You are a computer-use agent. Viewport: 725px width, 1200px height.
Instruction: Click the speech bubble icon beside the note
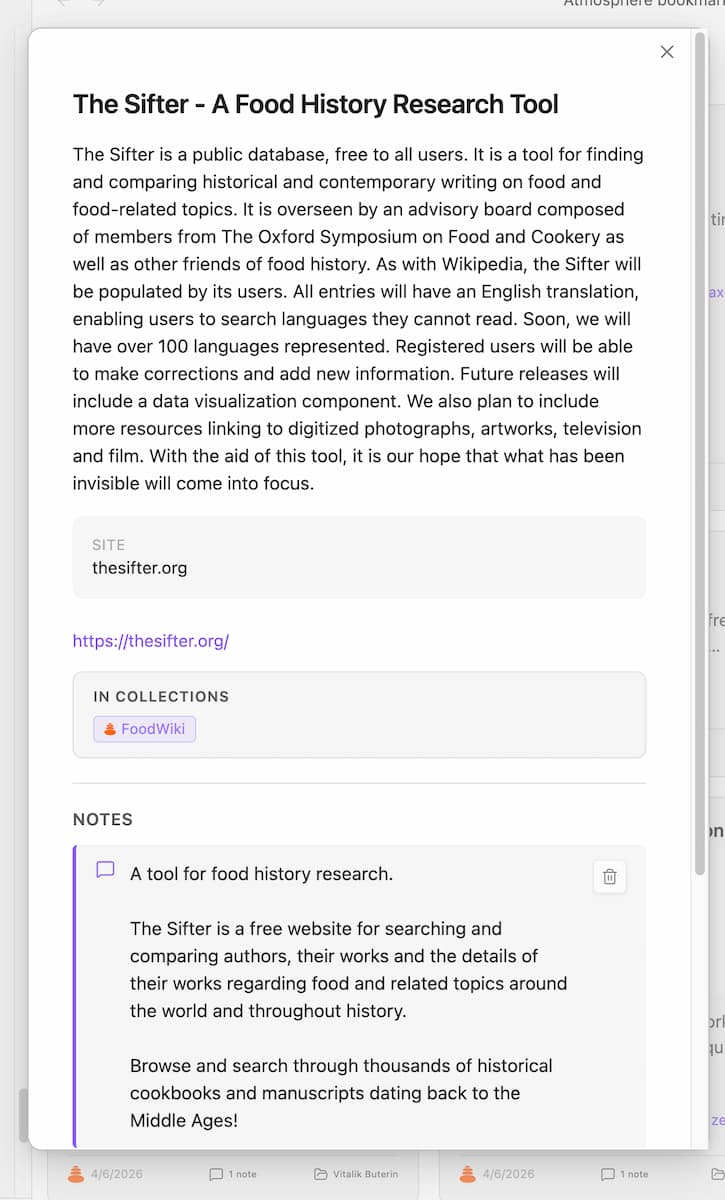click(104, 870)
